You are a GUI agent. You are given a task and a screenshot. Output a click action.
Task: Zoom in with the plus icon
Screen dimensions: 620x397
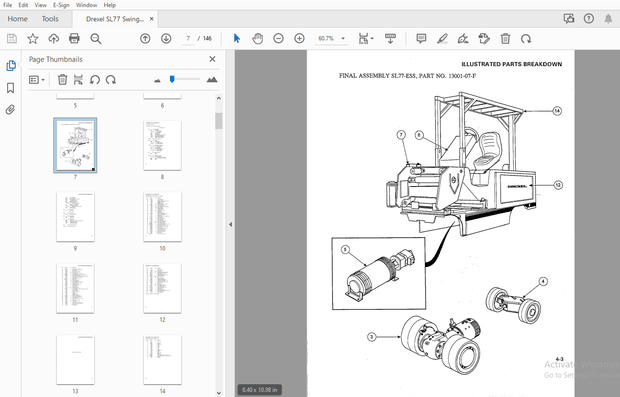click(x=299, y=38)
